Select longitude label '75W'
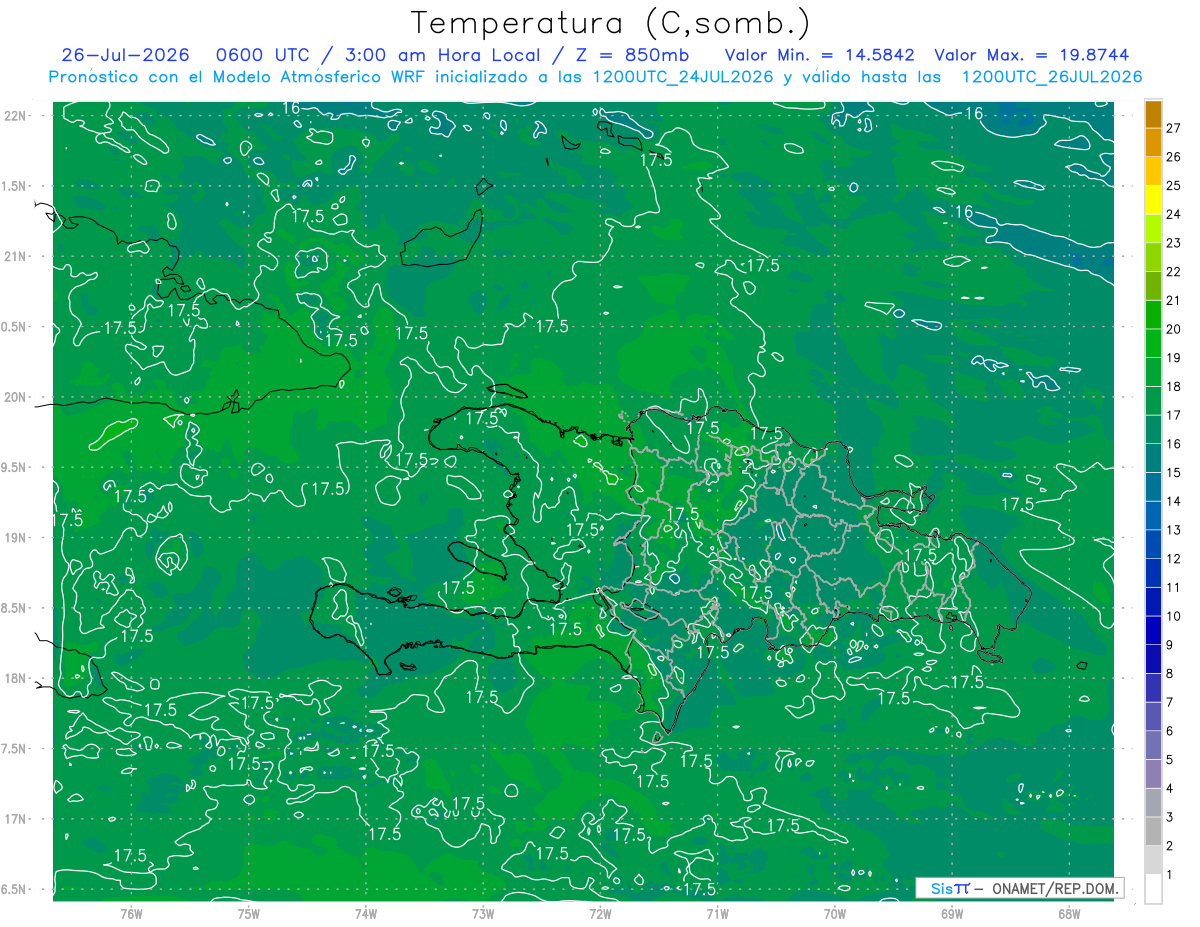Screen dimensions: 1200x927 click(x=248, y=914)
